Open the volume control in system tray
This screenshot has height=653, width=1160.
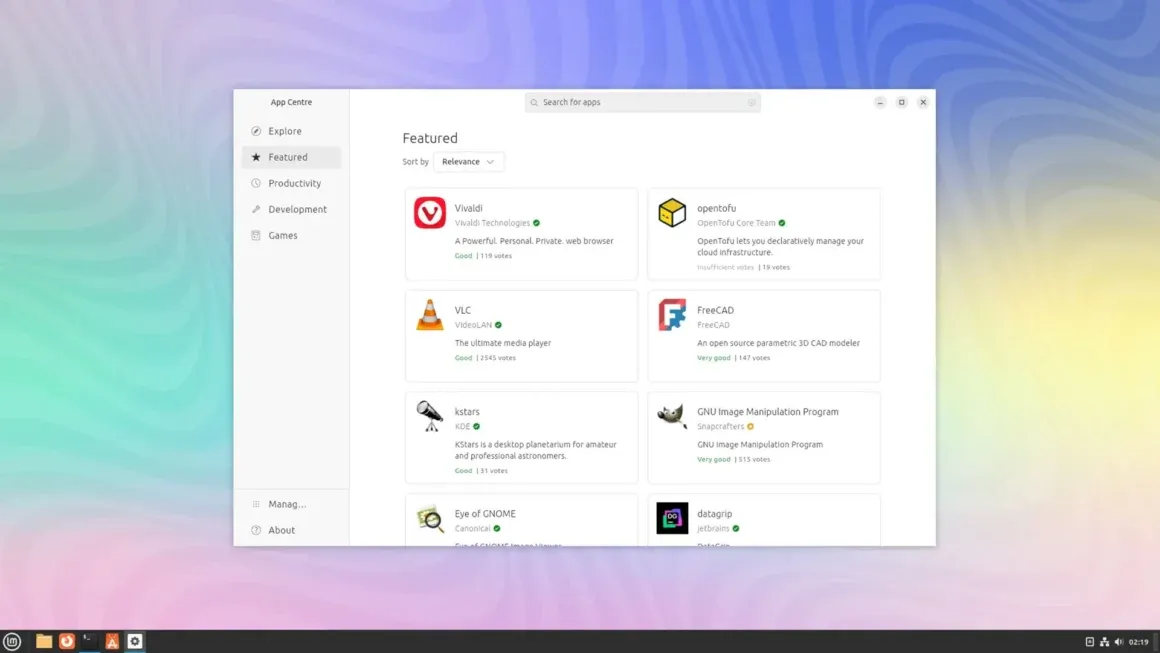click(x=1119, y=642)
